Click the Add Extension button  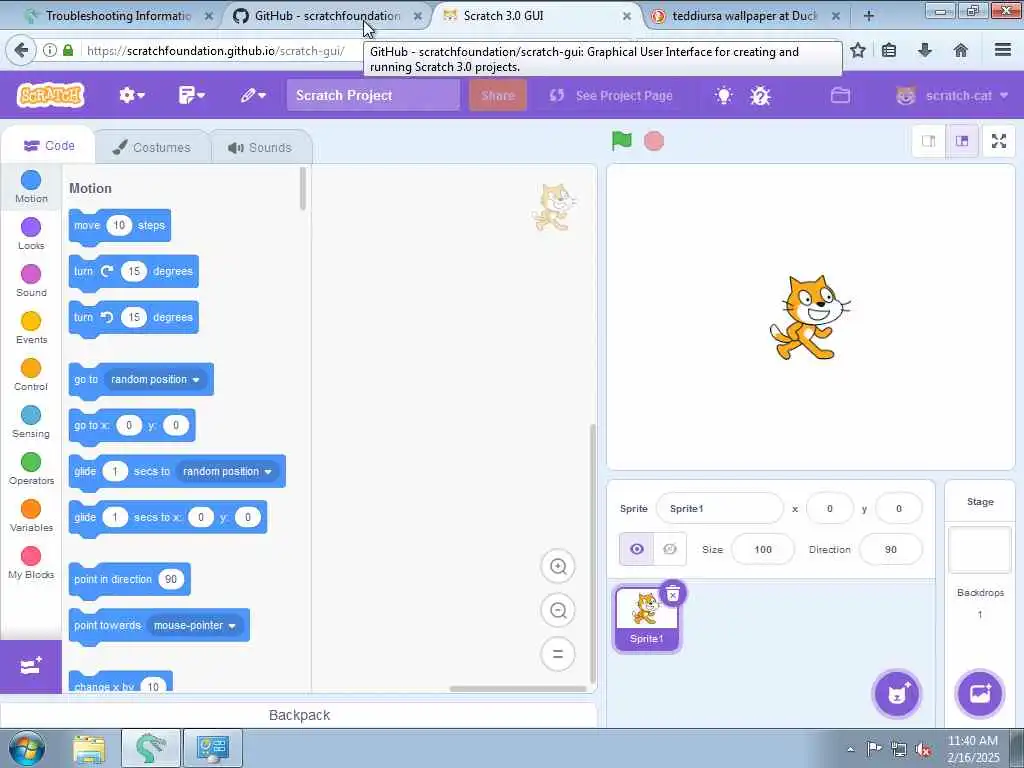point(31,666)
